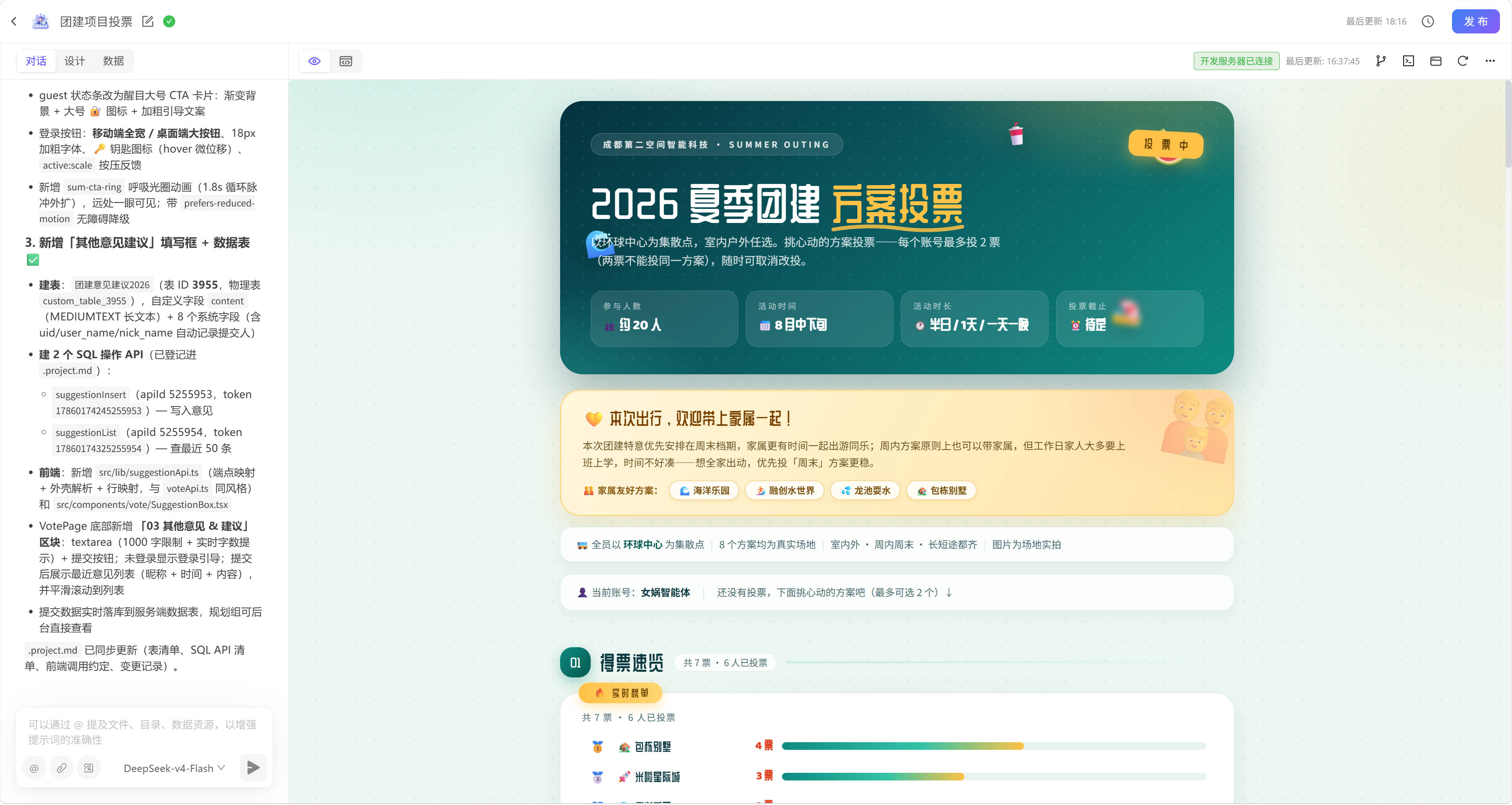Screen dimensions: 1512x805
Task: Click the 活动时长 info card
Action: tap(974, 319)
